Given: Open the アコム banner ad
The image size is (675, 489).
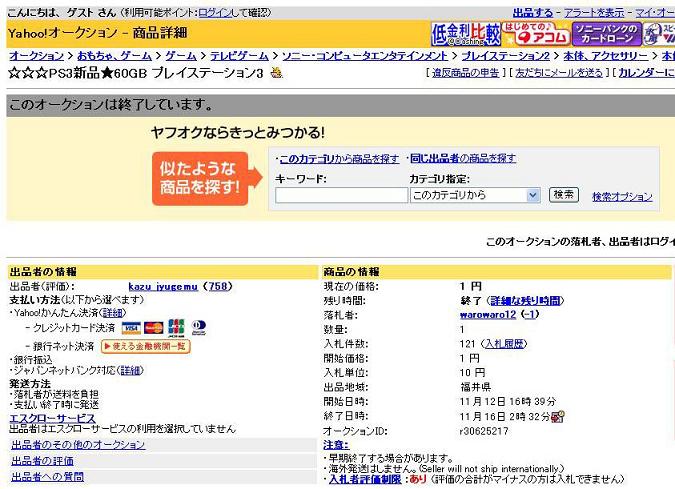Looking at the screenshot, I should pyautogui.click(x=535, y=34).
